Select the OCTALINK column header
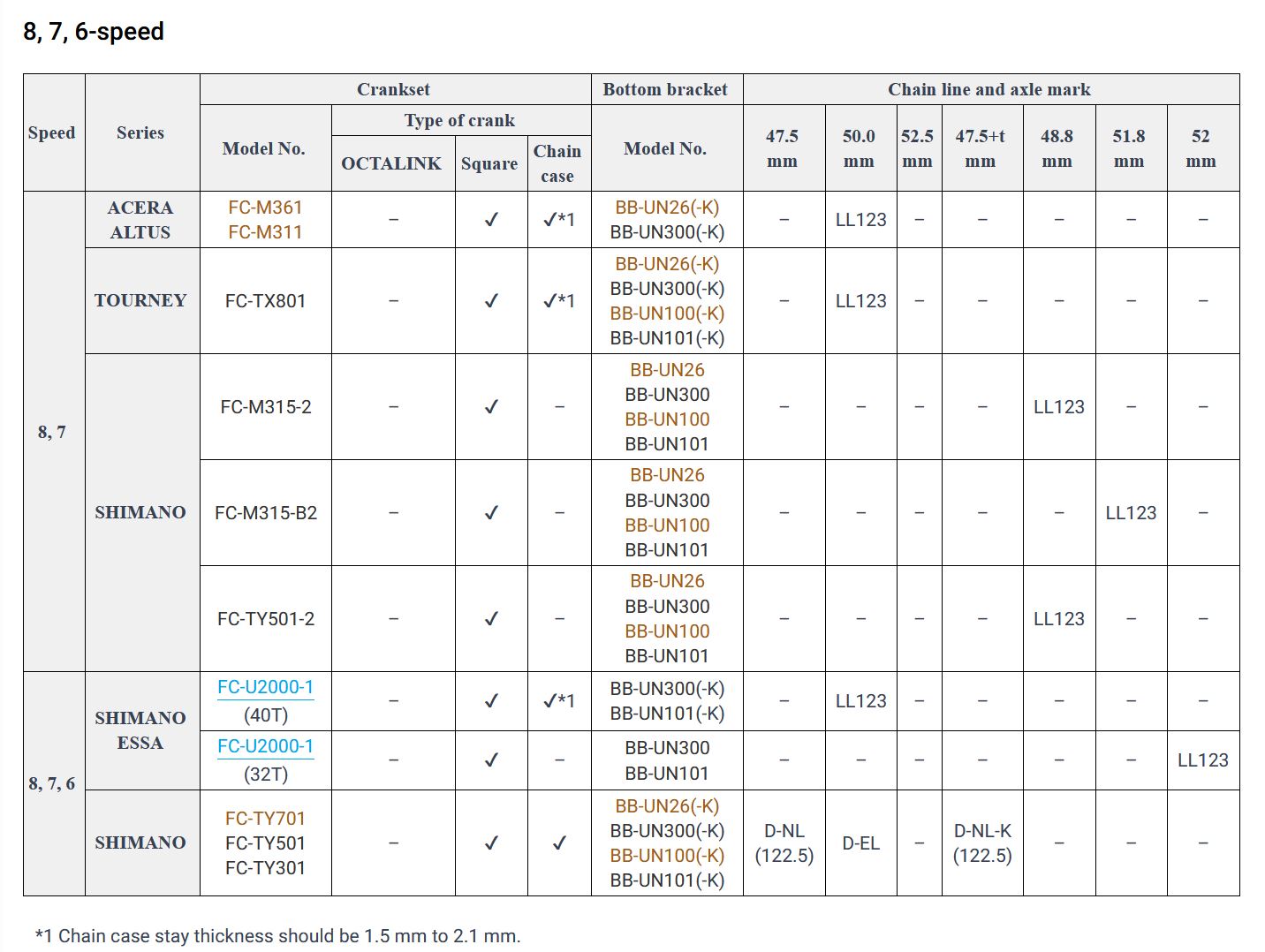 (x=391, y=163)
